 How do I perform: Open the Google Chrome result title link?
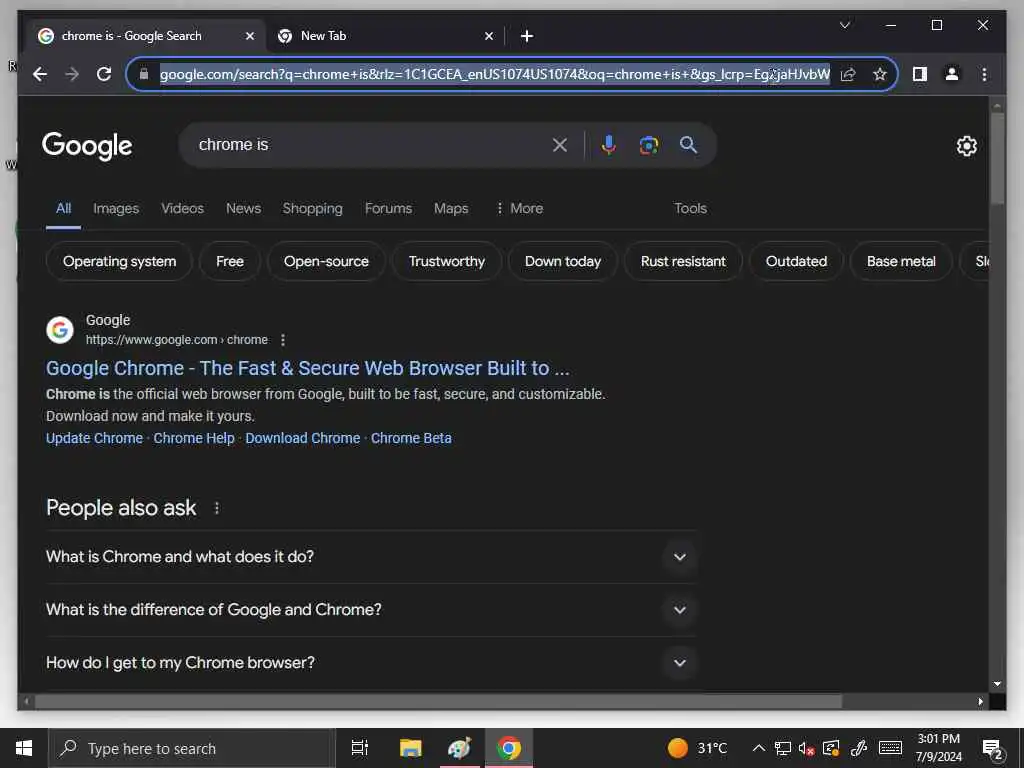coord(308,368)
